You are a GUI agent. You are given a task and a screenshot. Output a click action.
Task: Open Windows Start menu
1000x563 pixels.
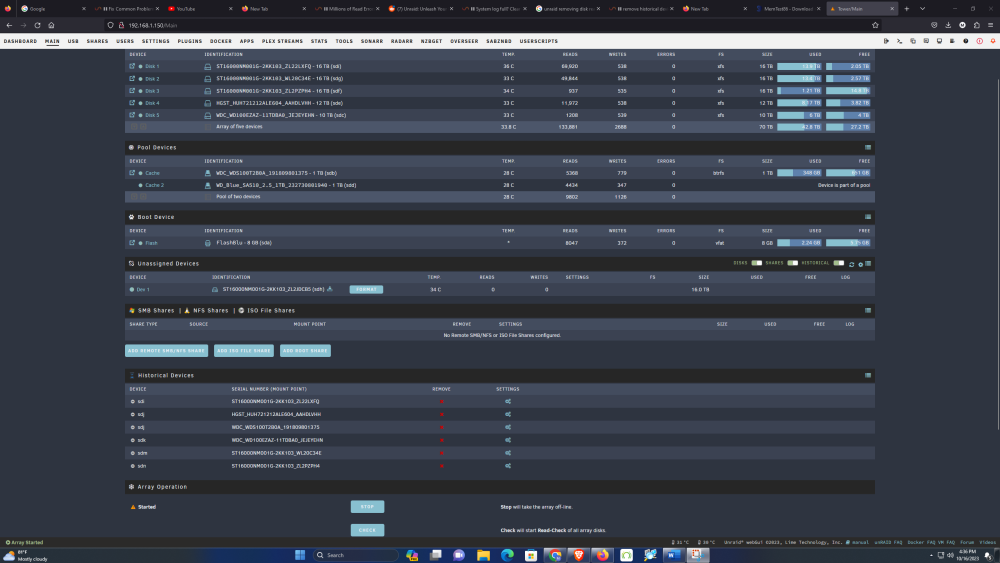(300, 555)
